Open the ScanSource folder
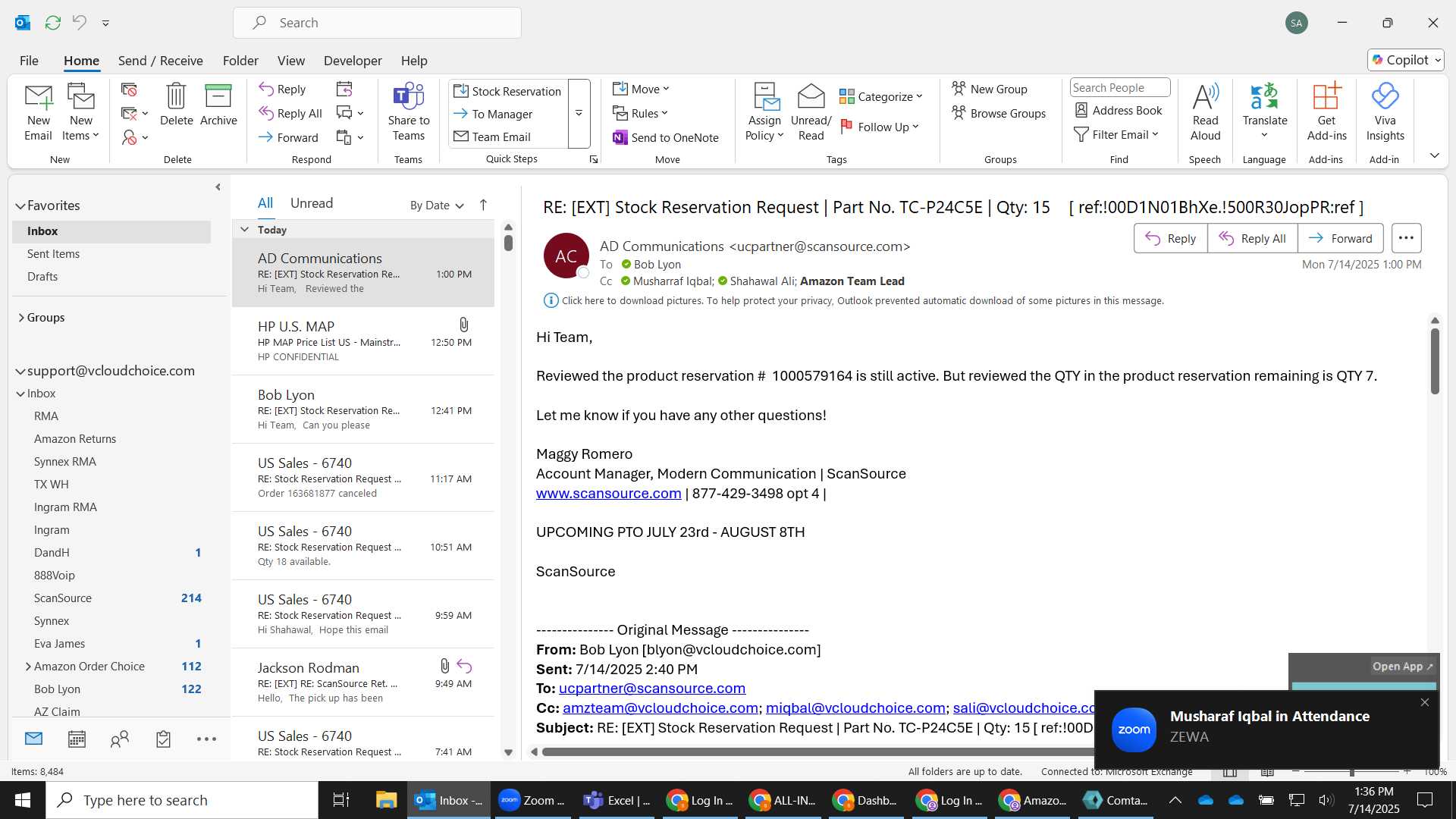Screen dimensions: 1456x819 coord(63,598)
